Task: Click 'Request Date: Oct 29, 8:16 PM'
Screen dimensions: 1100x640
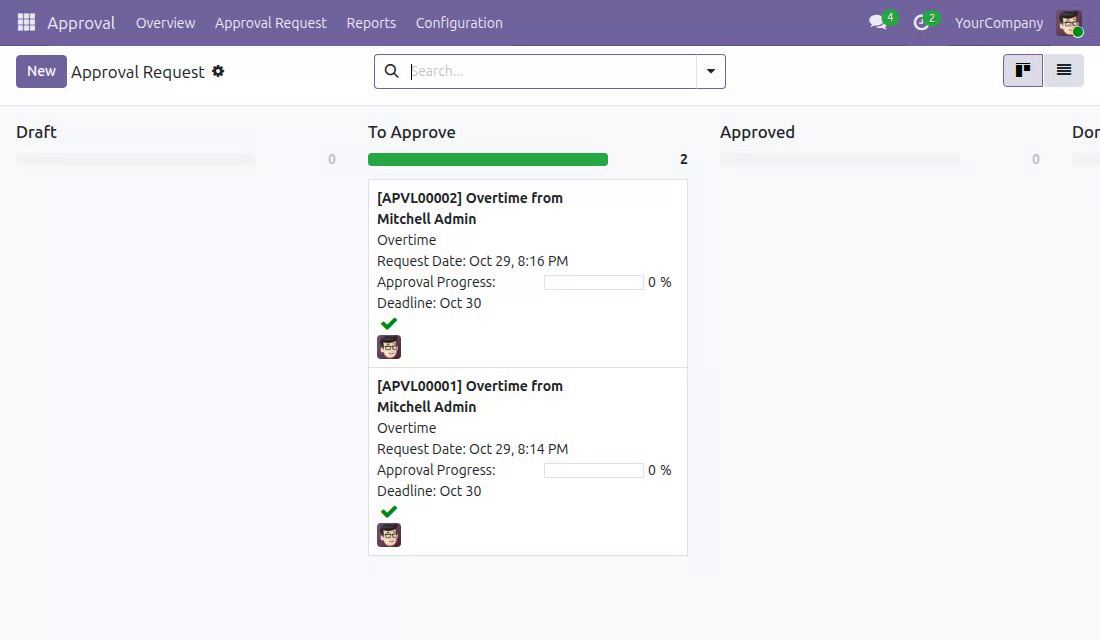Action: pos(472,261)
